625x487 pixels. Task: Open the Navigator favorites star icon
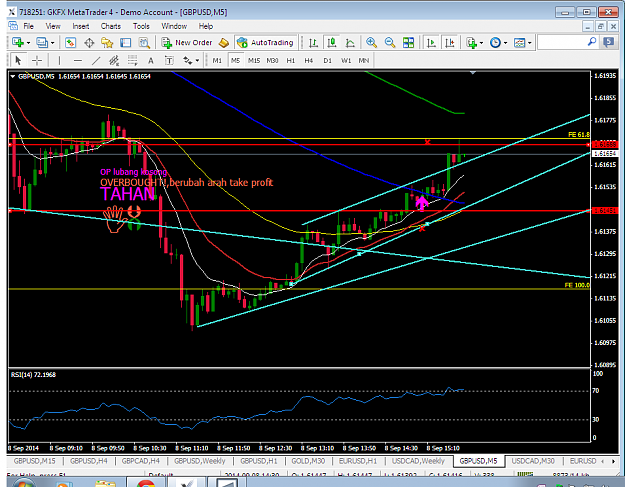[x=107, y=42]
